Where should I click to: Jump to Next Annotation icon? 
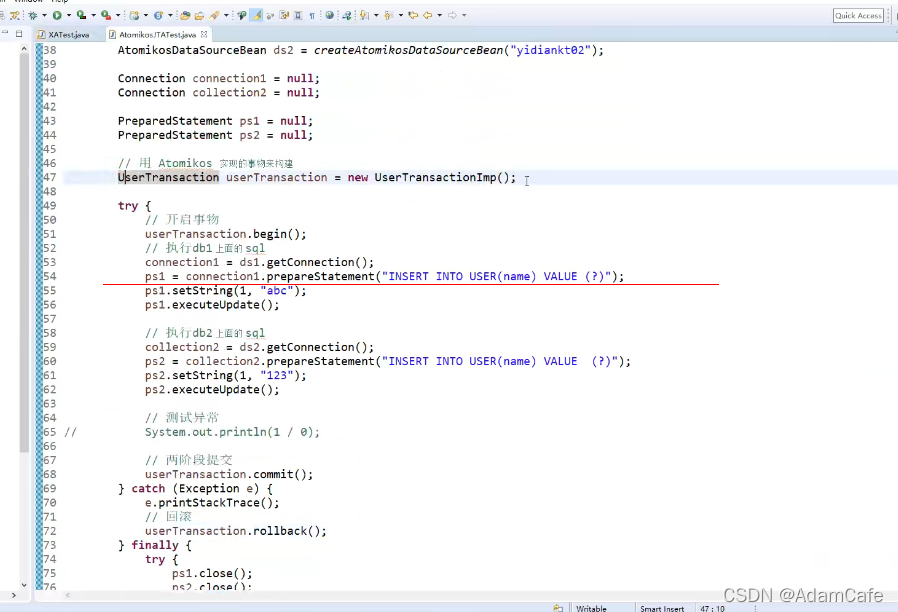click(x=364, y=15)
